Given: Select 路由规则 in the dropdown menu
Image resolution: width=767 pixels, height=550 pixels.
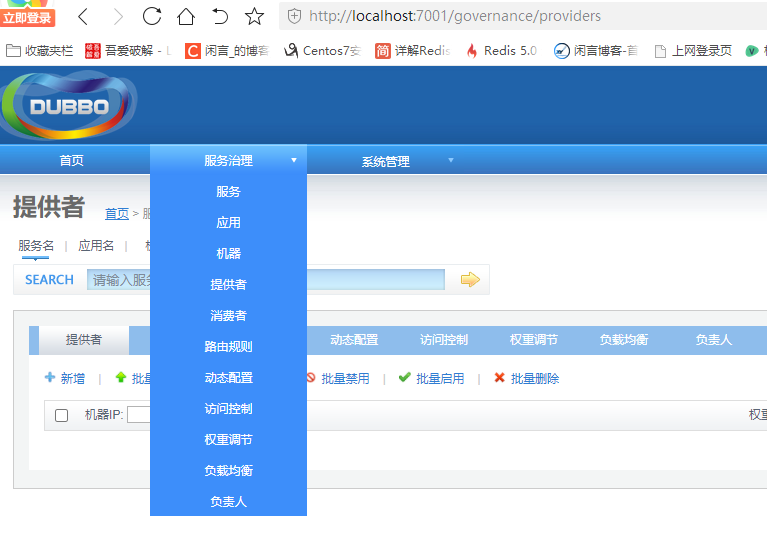Looking at the screenshot, I should click(x=228, y=346).
